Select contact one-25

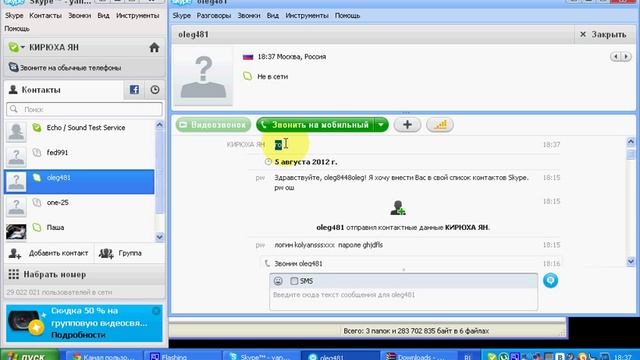point(80,206)
